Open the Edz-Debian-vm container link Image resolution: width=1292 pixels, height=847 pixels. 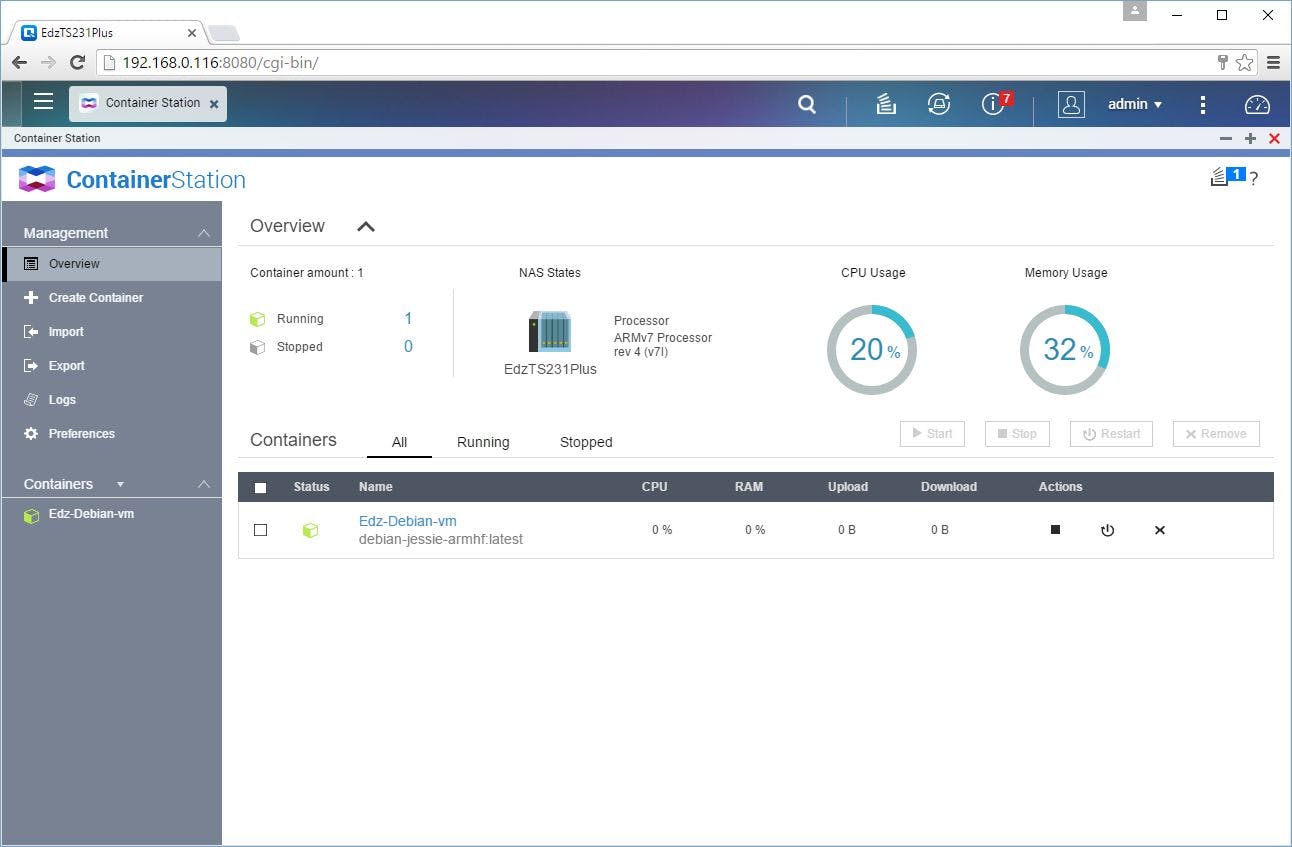coord(408,521)
